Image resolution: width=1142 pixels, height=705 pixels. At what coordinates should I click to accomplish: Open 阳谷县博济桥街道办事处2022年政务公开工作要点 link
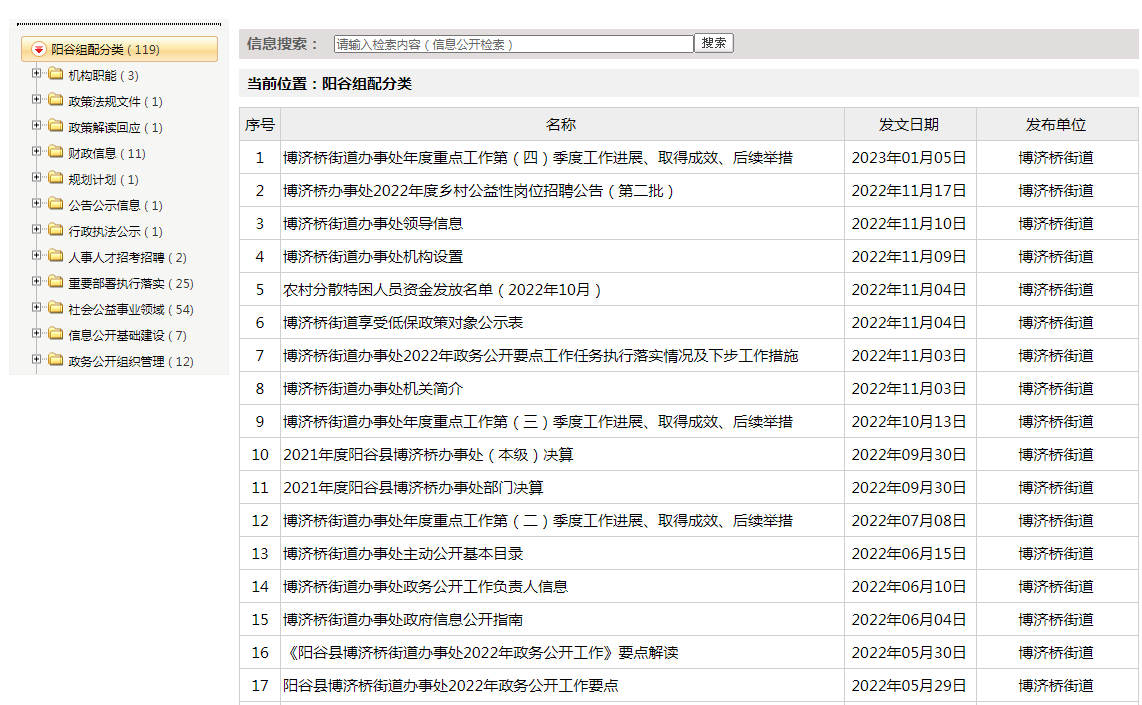(x=451, y=686)
